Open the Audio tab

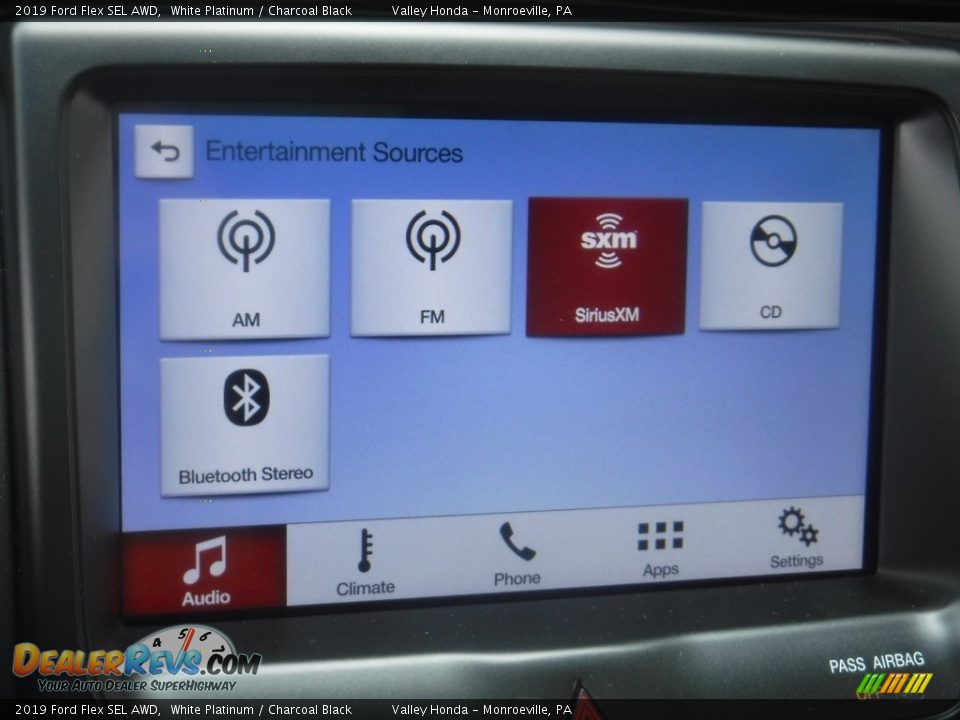(204, 570)
